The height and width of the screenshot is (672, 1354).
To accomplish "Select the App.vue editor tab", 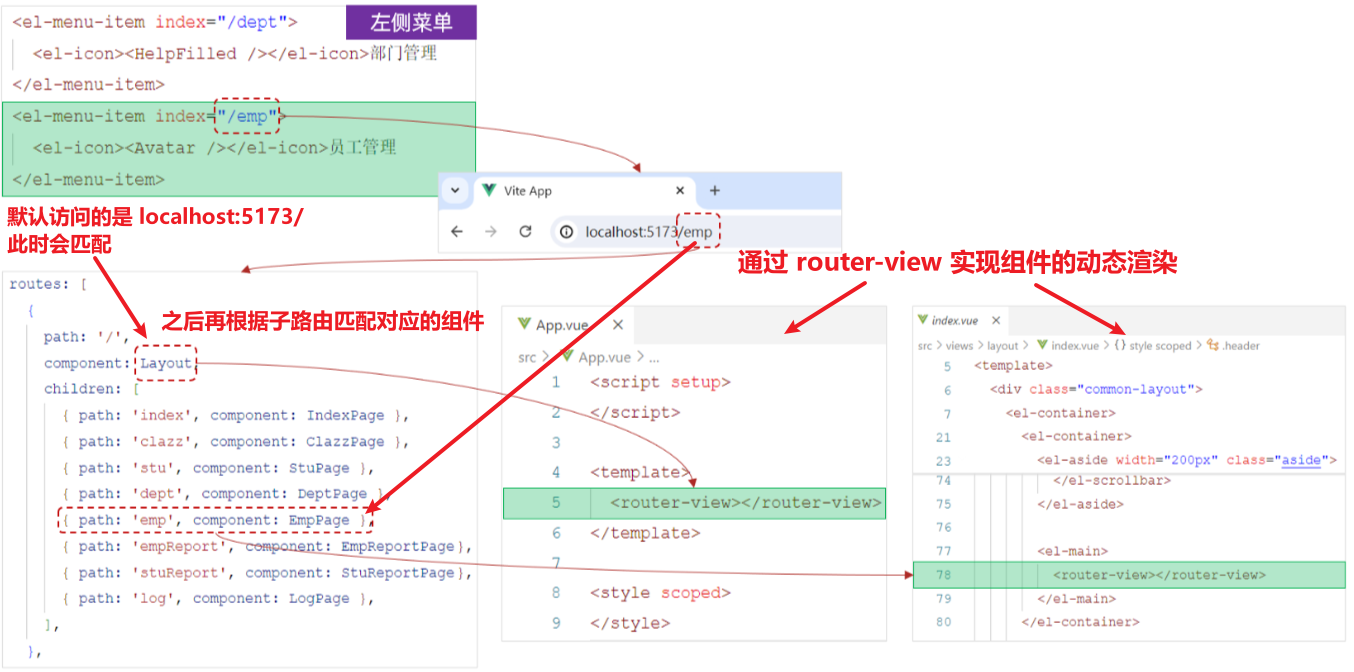I will (x=560, y=325).
